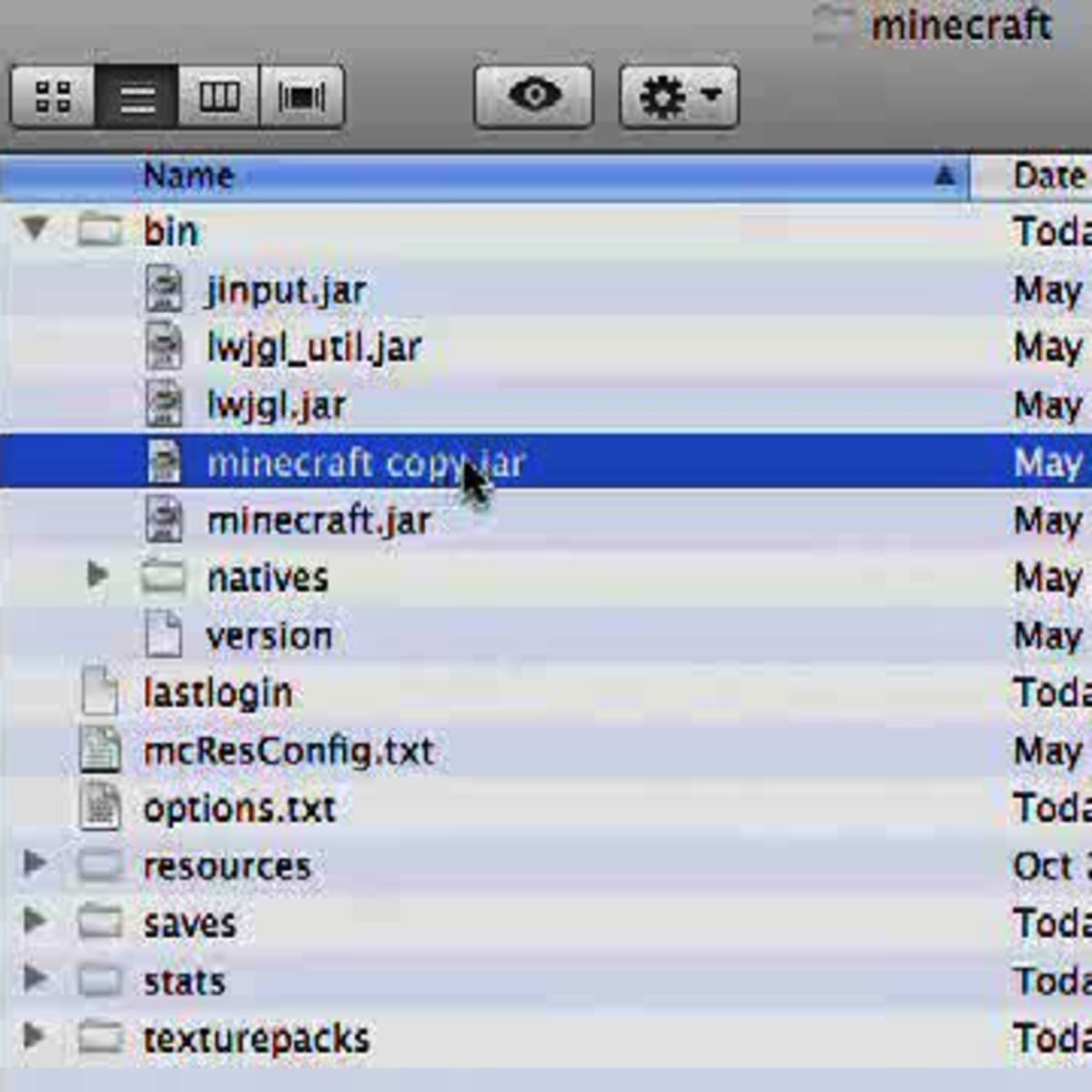
Task: Open Quick Look eye button
Action: 533,96
